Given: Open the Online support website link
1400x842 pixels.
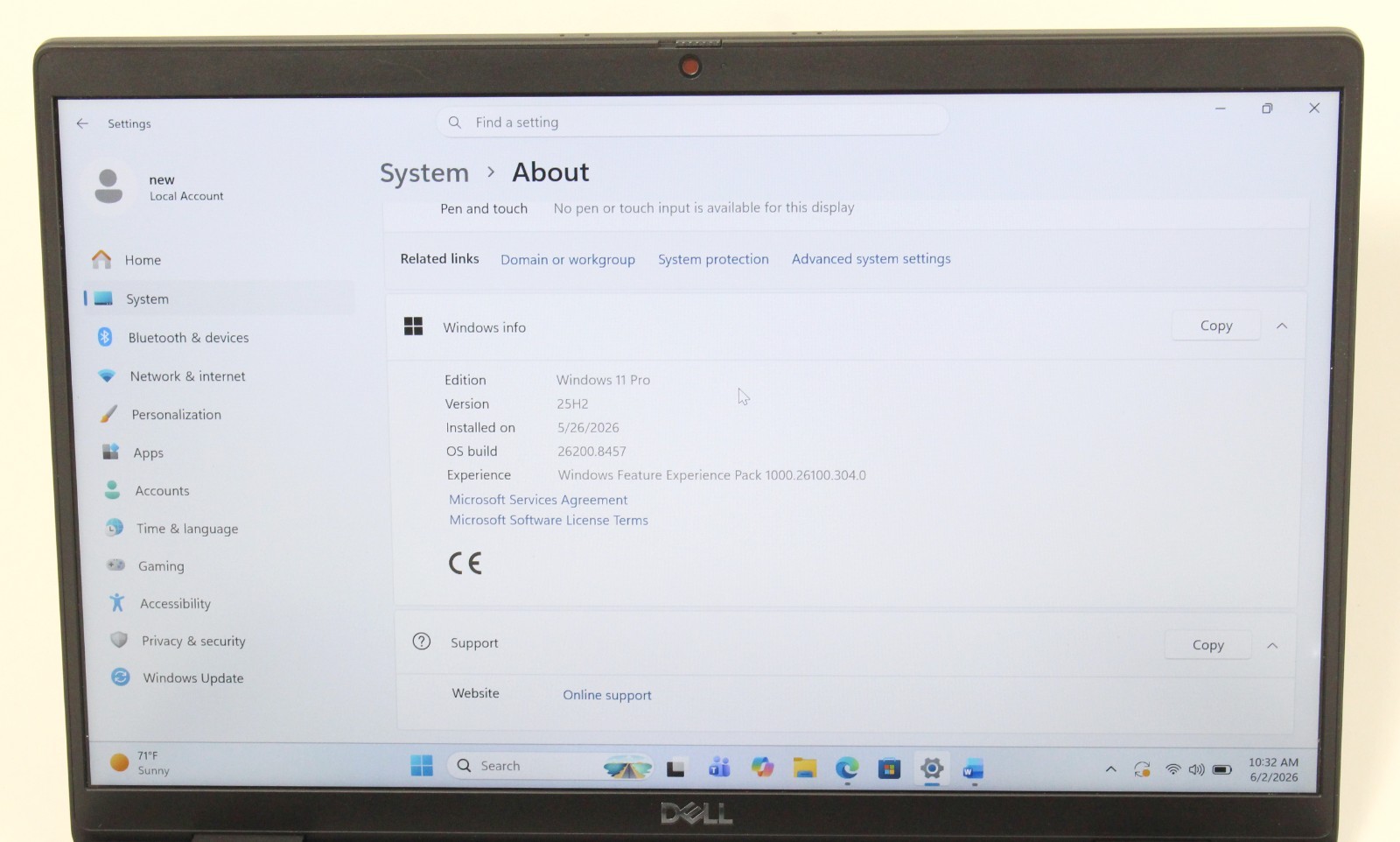Looking at the screenshot, I should coord(607,695).
